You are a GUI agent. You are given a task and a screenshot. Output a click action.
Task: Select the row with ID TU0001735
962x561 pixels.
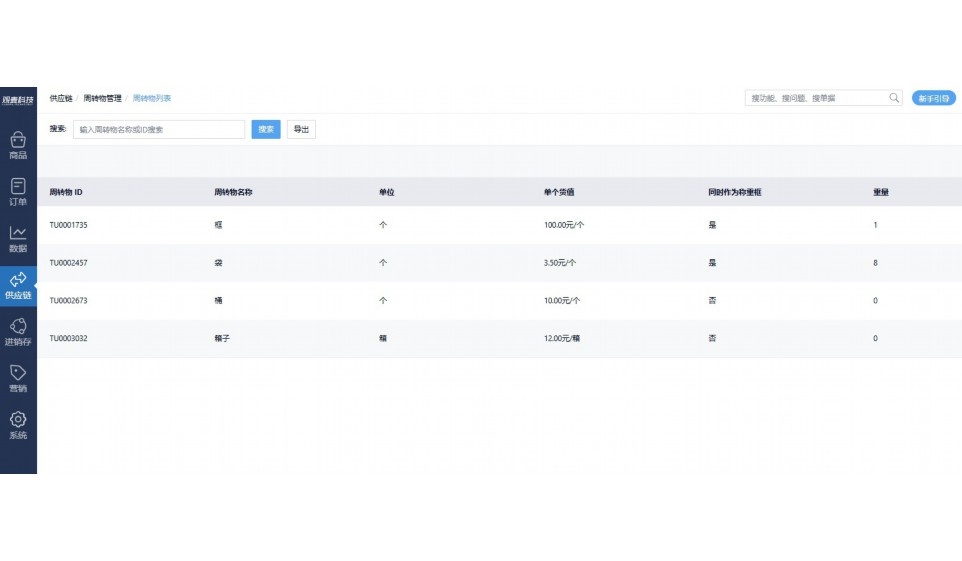69,225
